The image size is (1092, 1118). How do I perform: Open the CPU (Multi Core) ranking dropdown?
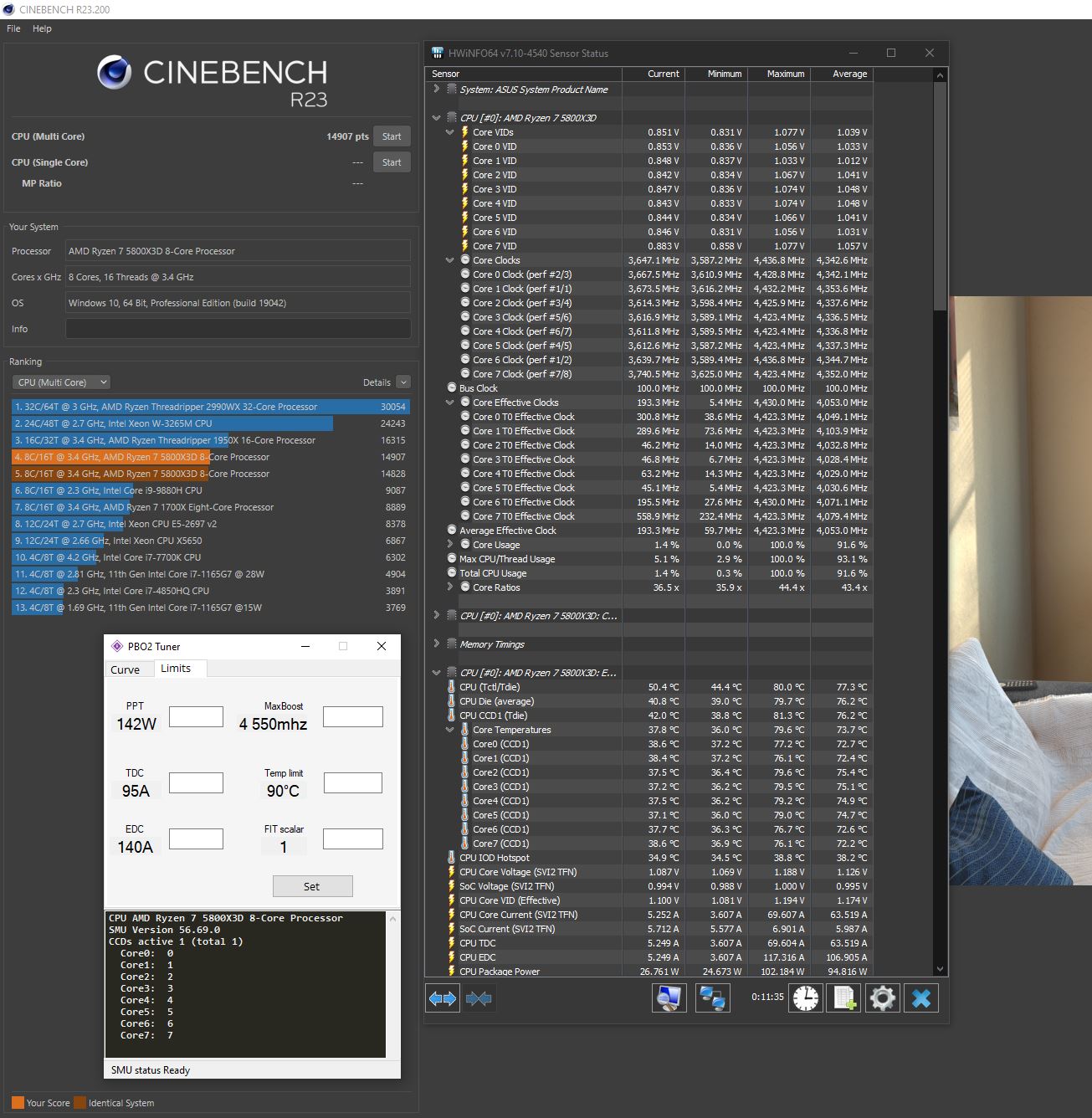point(62,382)
